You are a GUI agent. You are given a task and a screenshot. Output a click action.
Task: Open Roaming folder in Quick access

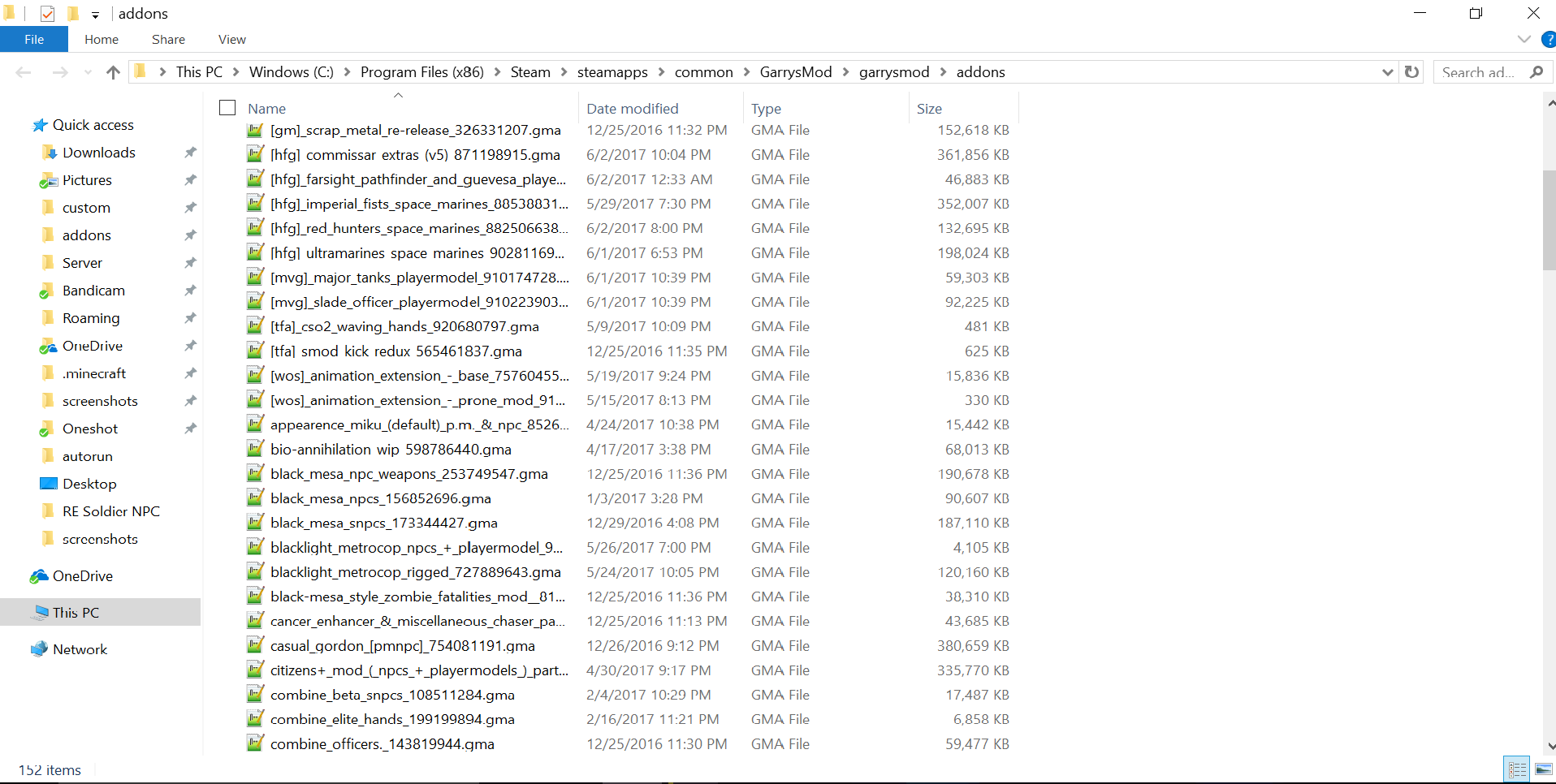coord(91,318)
